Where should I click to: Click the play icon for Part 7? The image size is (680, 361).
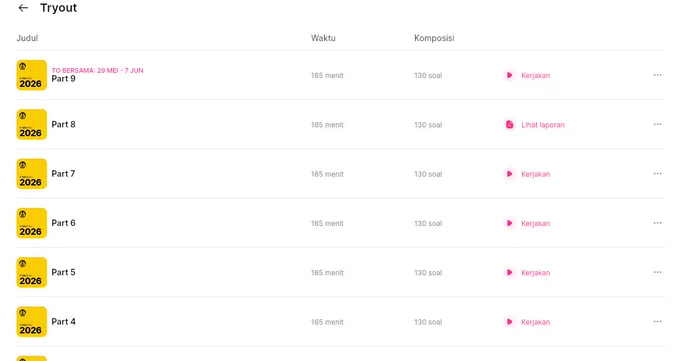510,174
